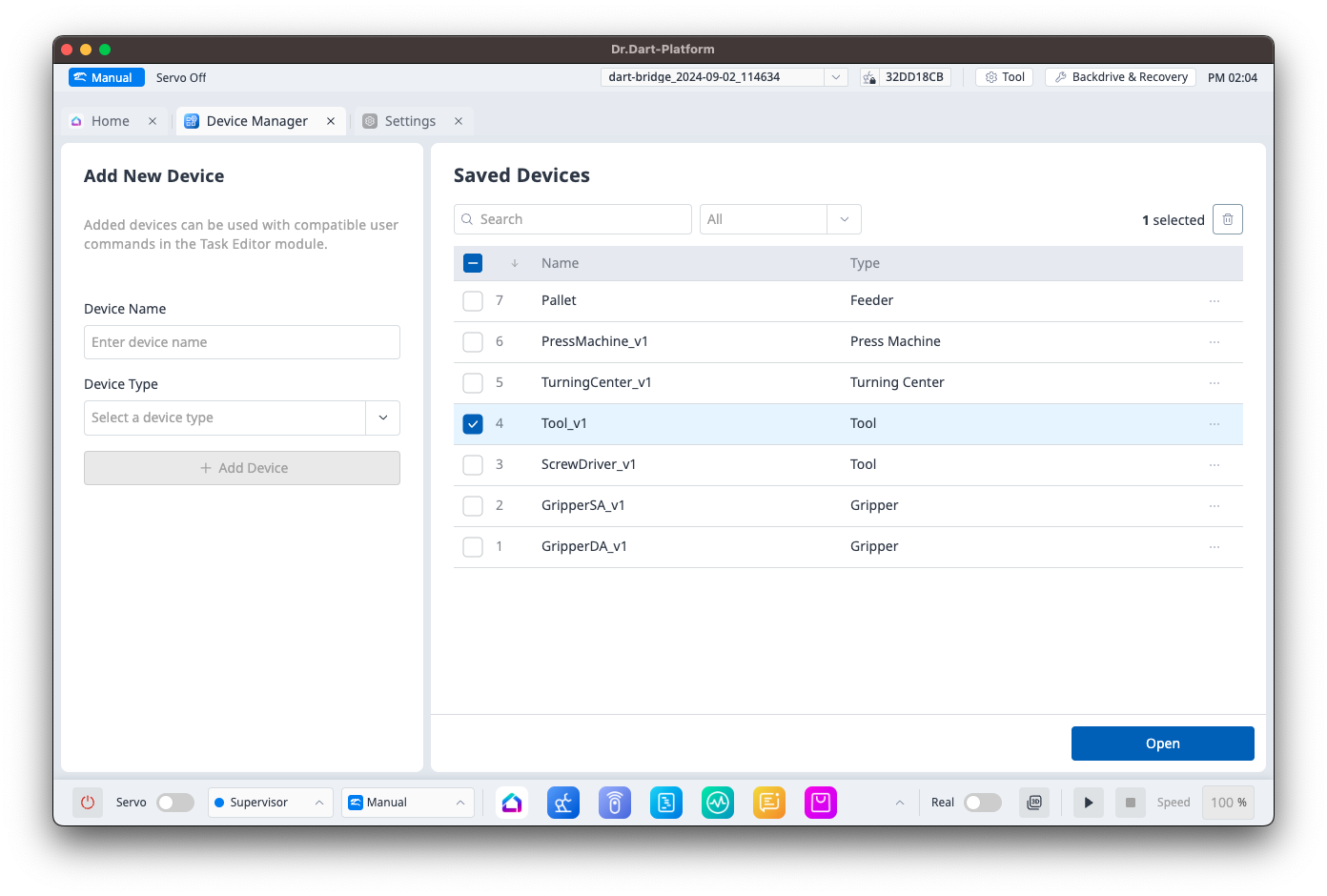
Task: Switch to the Settings tab
Action: [x=410, y=121]
